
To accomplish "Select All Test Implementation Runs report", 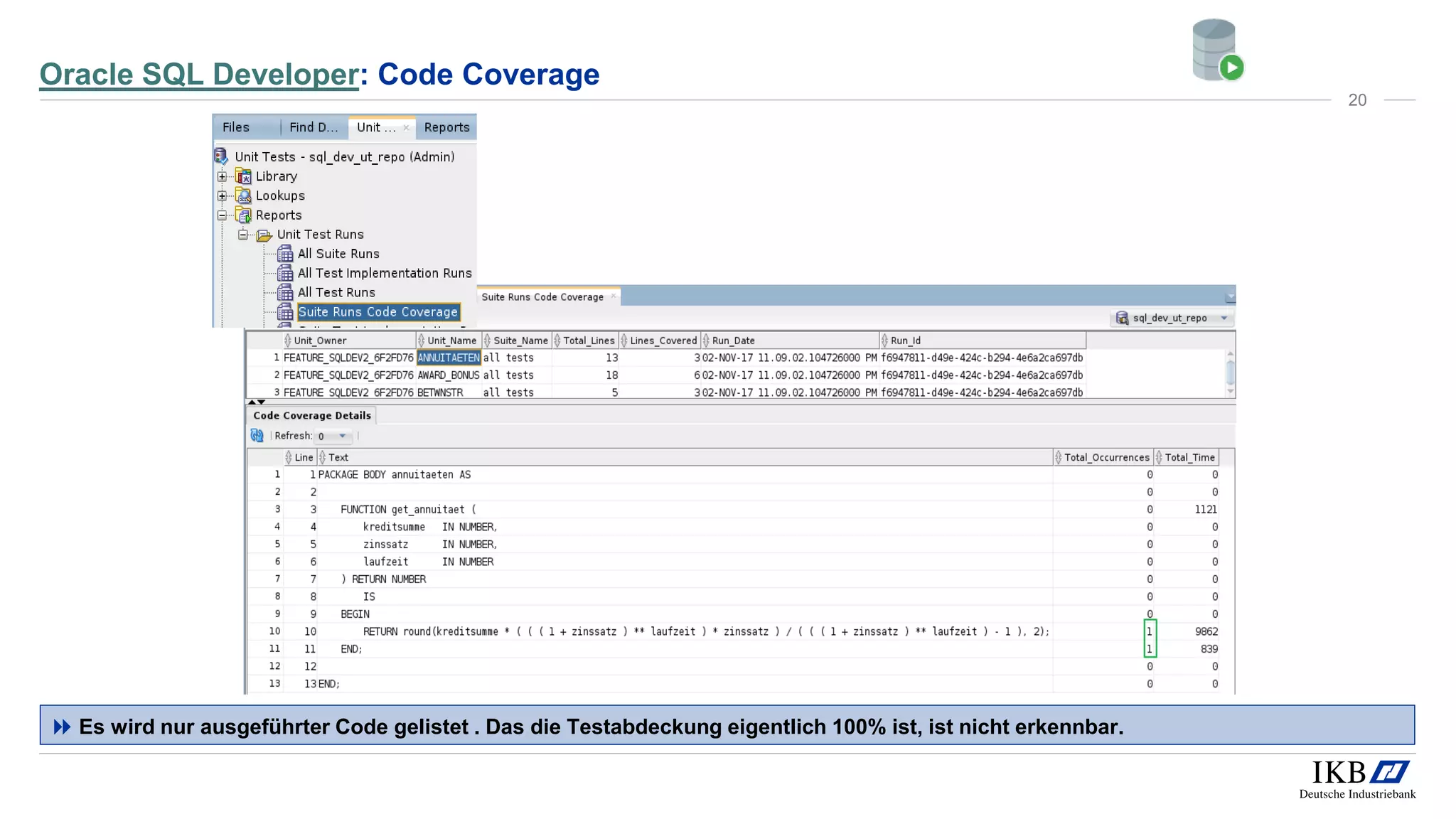I will point(385,273).
